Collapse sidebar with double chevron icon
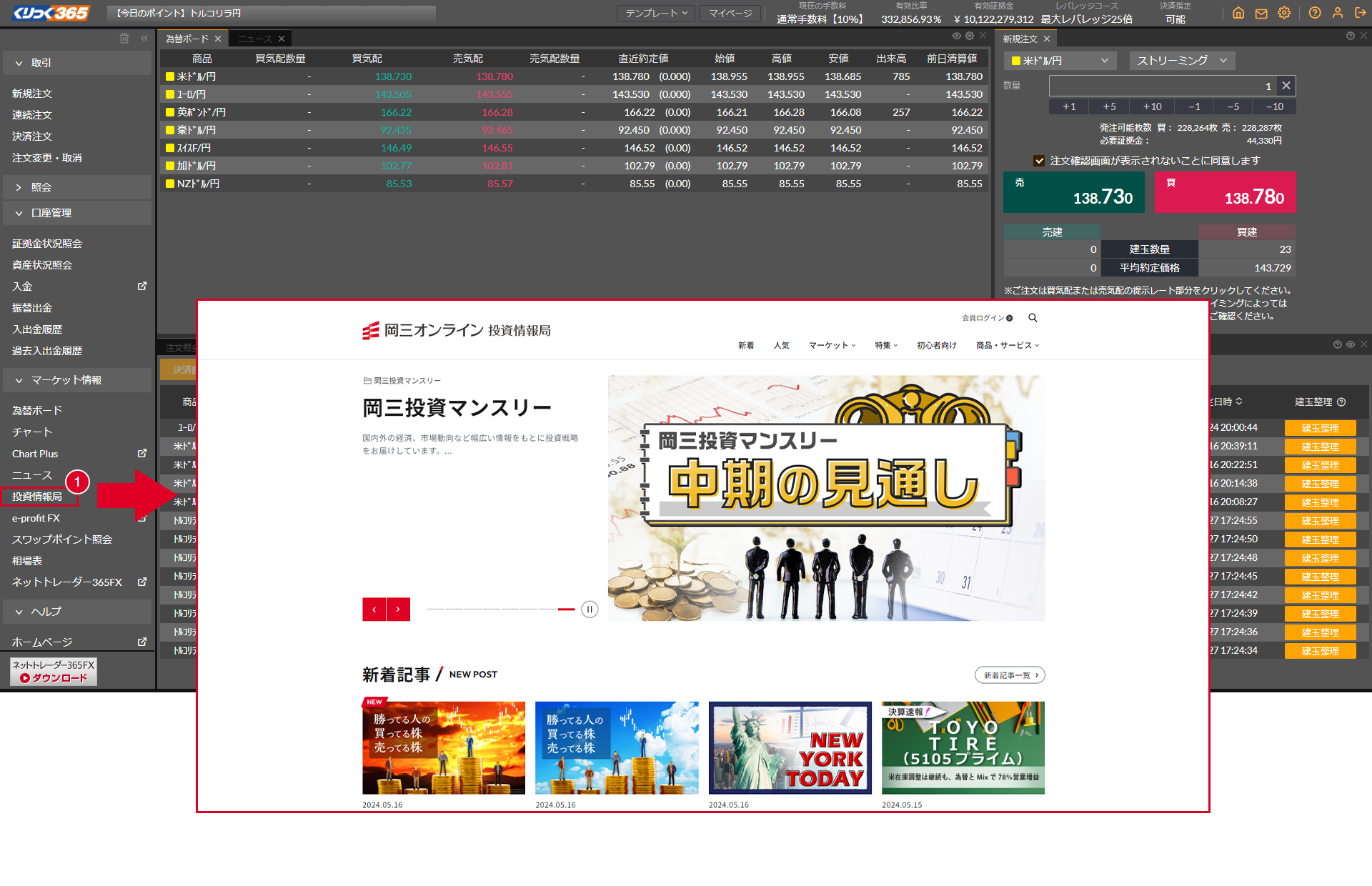This screenshot has height=886, width=1372. point(144,38)
